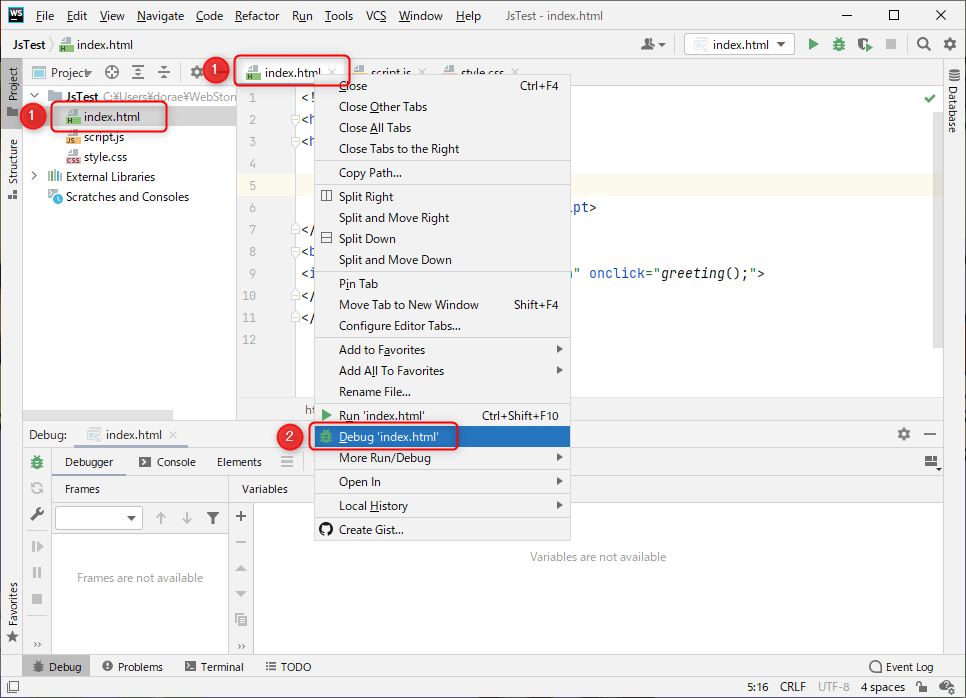Expand Add to Favorites submenu

click(x=442, y=350)
